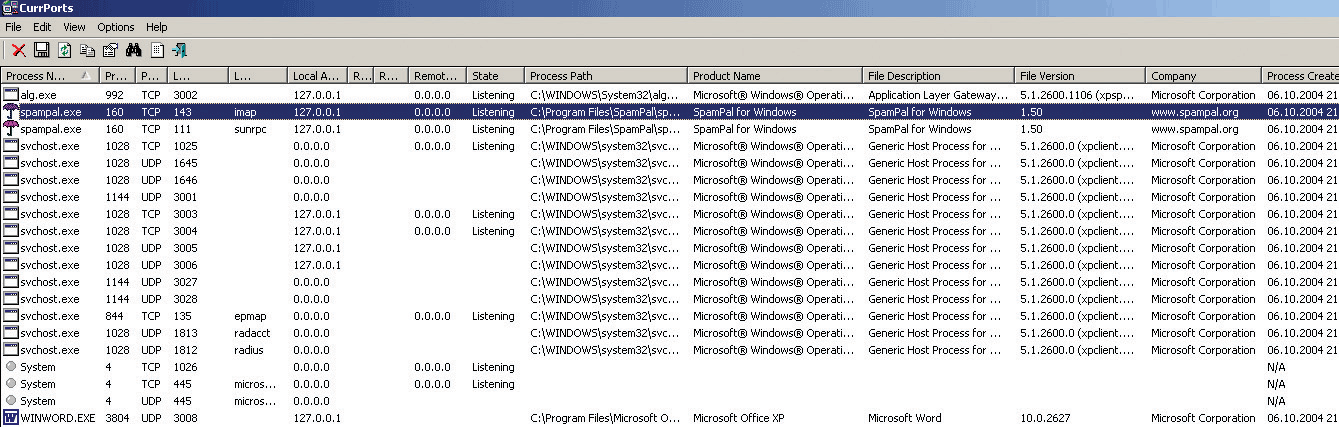Sort by the State column header

(495, 75)
